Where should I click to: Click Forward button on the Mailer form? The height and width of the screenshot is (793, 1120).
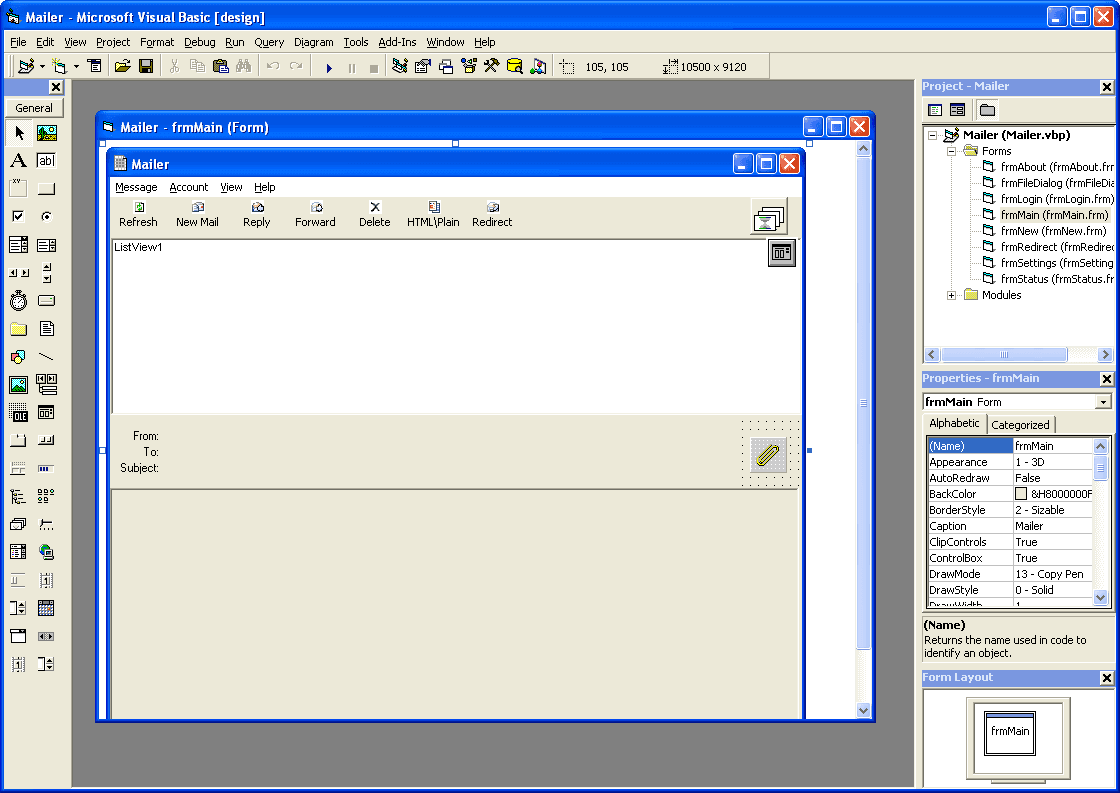(x=315, y=214)
